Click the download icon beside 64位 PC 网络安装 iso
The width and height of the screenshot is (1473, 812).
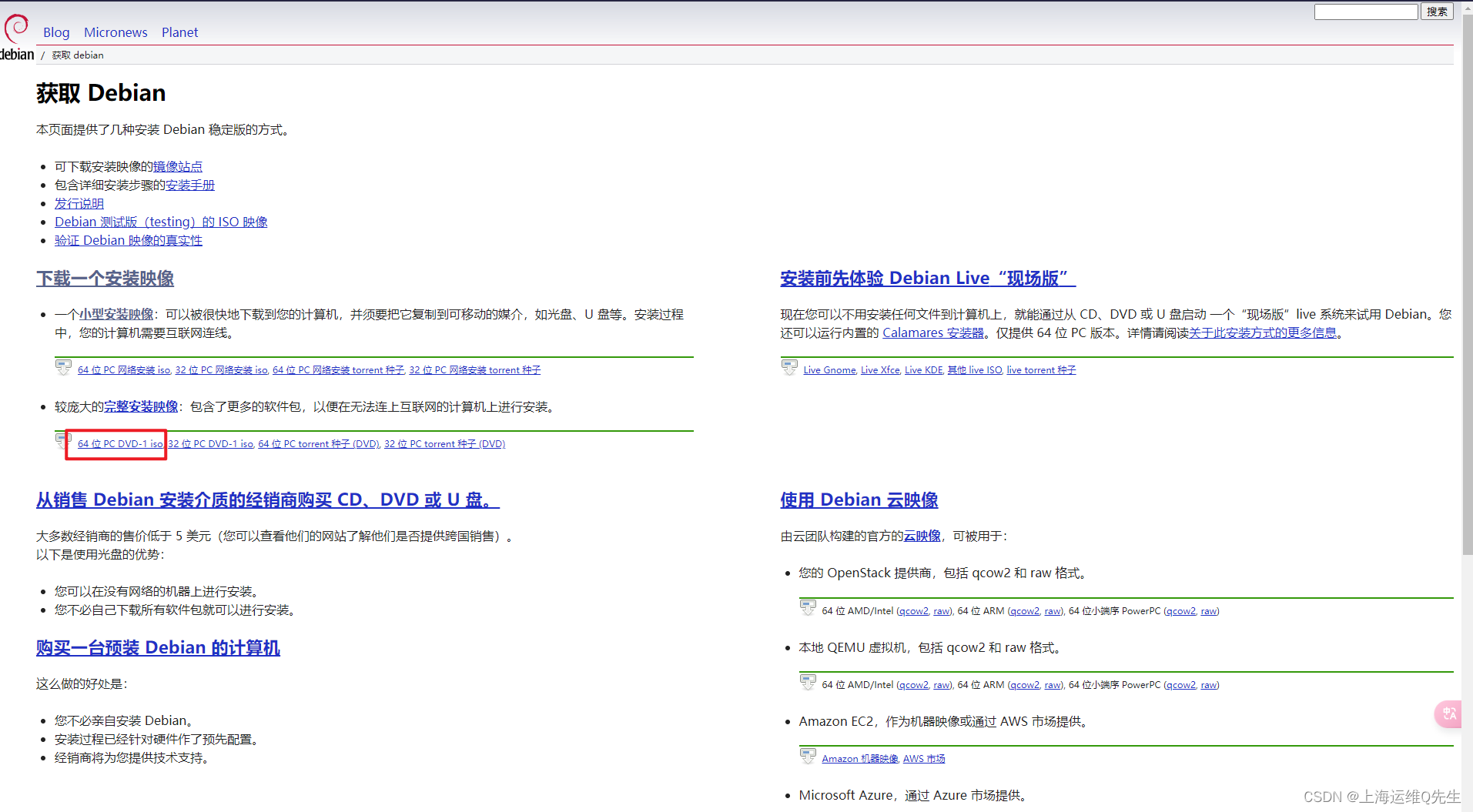point(63,367)
